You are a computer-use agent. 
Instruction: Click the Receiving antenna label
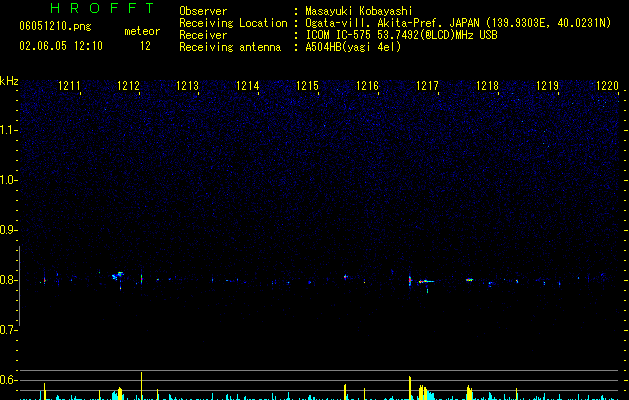[x=230, y=47]
